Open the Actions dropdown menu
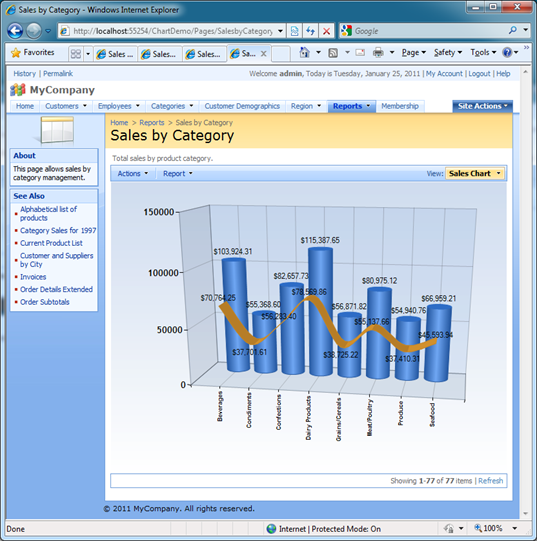The width and height of the screenshot is (537, 541). (x=133, y=174)
